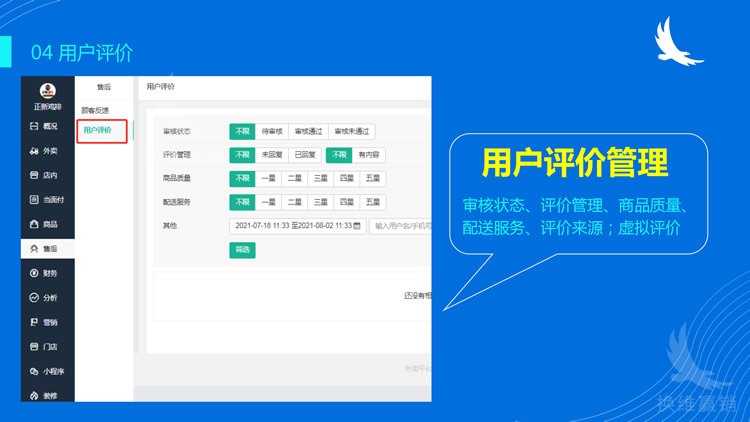Click the 分析 analytics icon

(x=34, y=298)
